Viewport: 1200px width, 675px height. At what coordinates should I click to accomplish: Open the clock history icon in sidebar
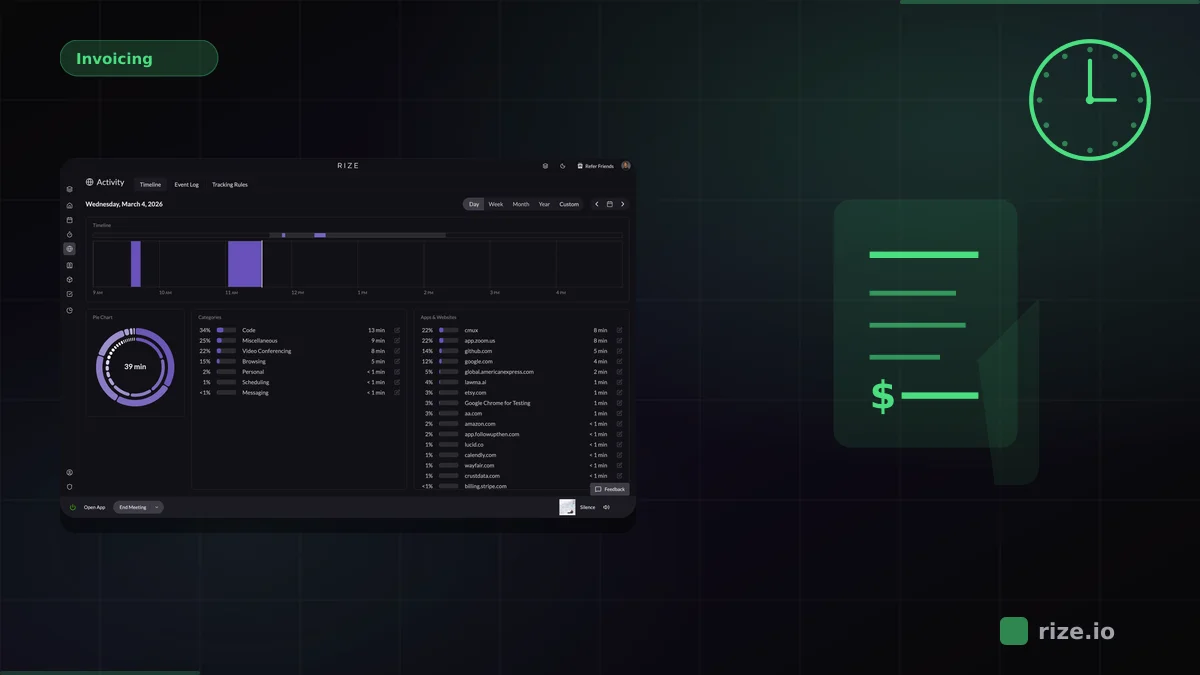pyautogui.click(x=69, y=310)
